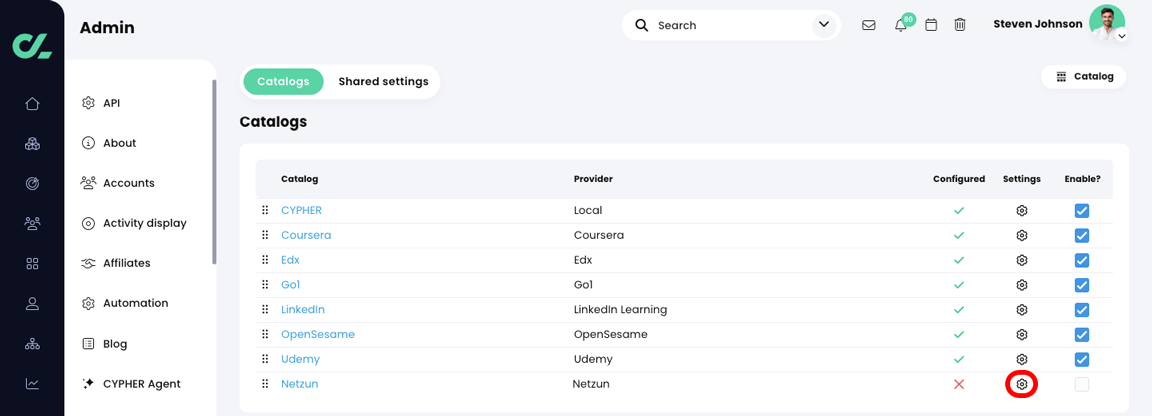This screenshot has height=416, width=1152.
Task: Open settings gear for OpenSesame catalog
Action: click(x=1021, y=334)
